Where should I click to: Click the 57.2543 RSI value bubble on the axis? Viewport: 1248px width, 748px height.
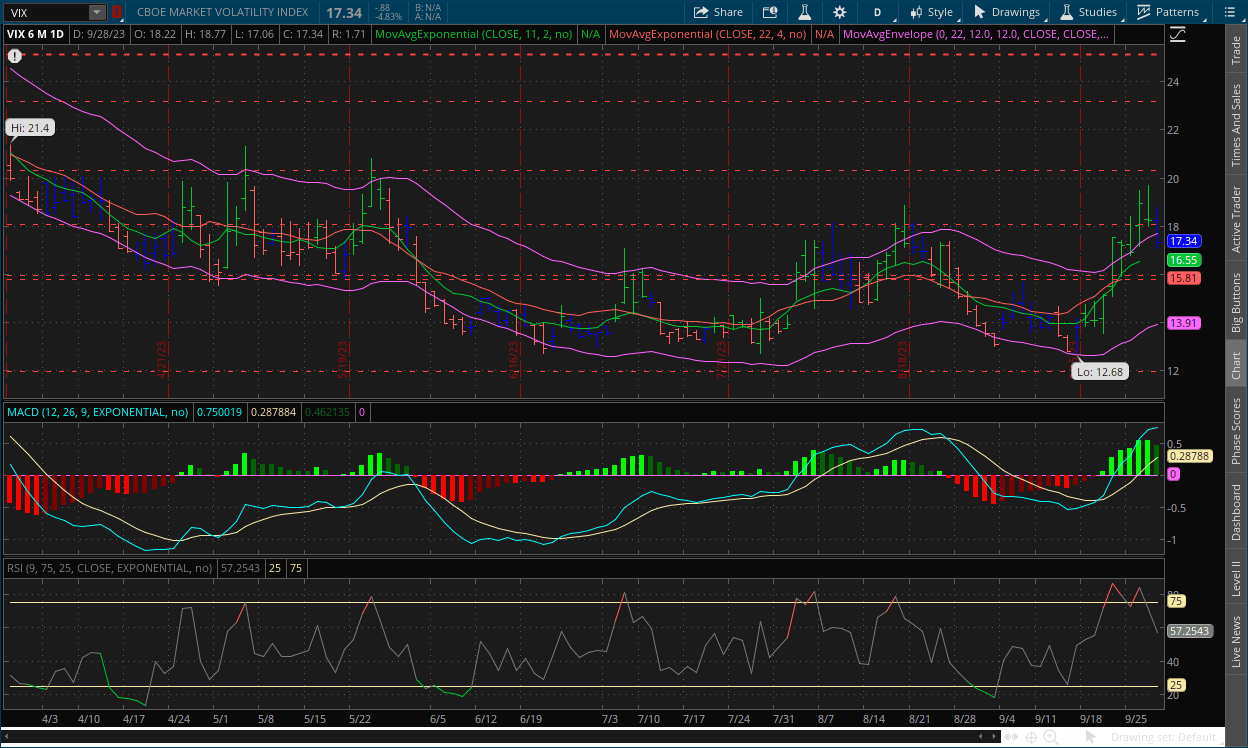pos(1190,632)
